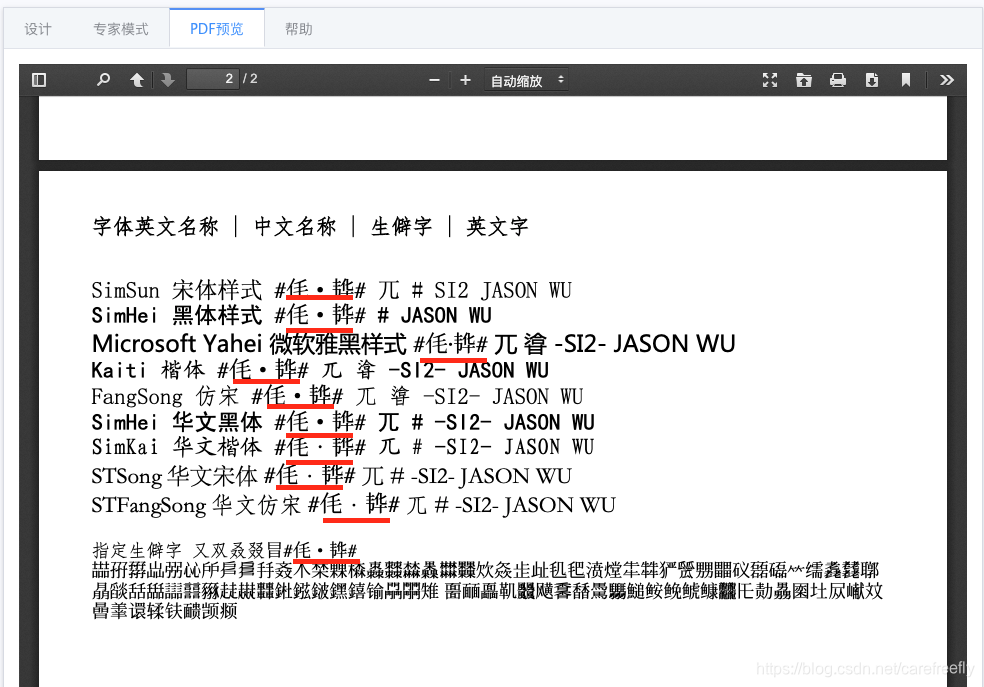984x687 pixels.
Task: Click the text SimHei 华文黑体
Action: pos(176,422)
